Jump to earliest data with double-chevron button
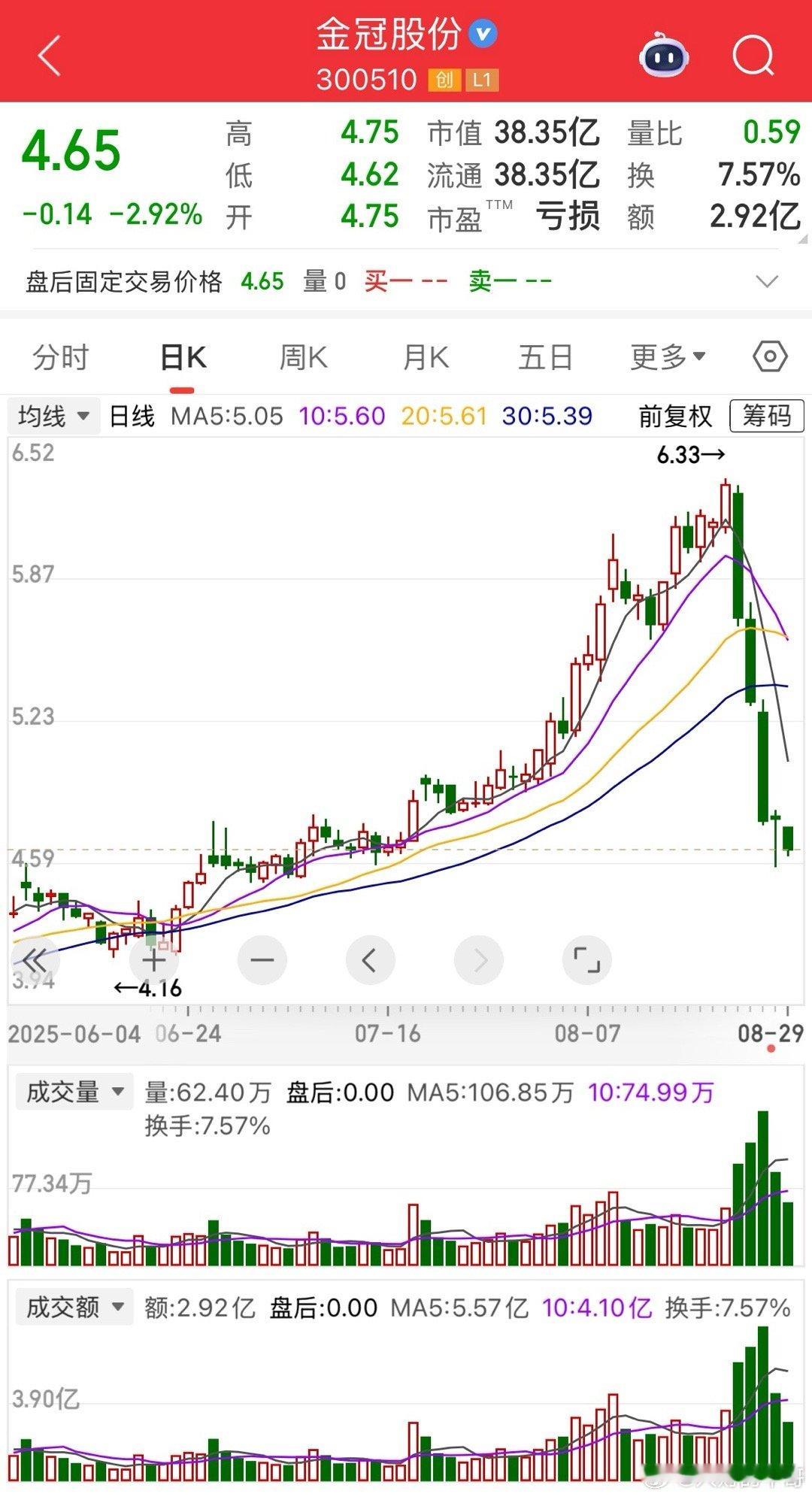Screen dimensions: 812x1497 click(35, 960)
